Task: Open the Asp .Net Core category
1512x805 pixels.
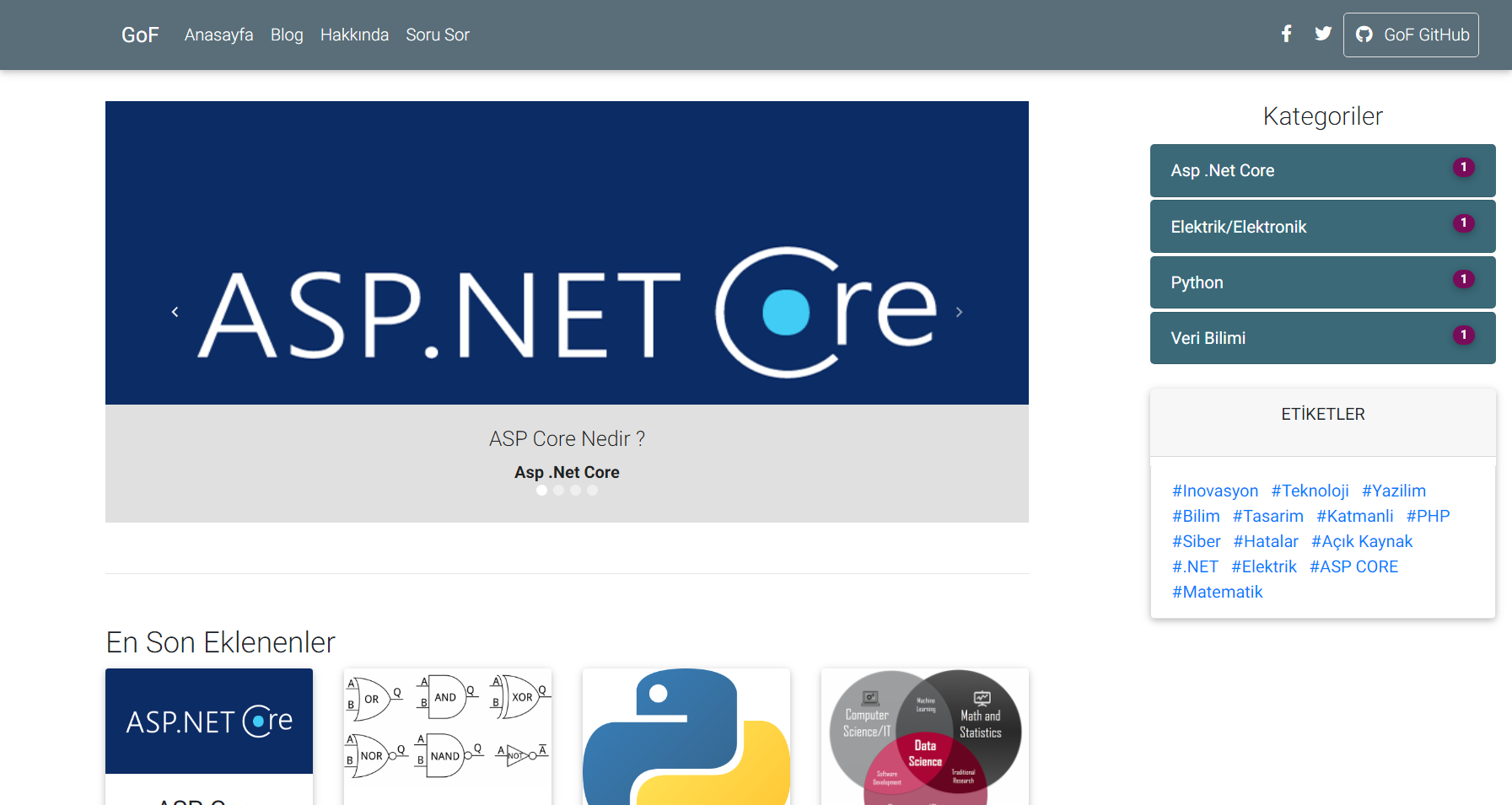Action: pos(1322,170)
